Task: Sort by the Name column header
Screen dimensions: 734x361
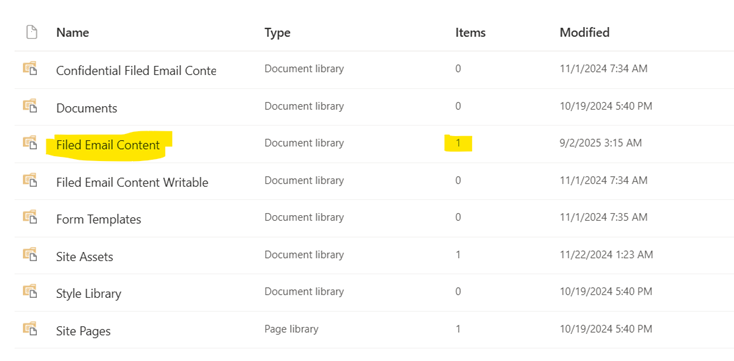Action: [x=73, y=32]
